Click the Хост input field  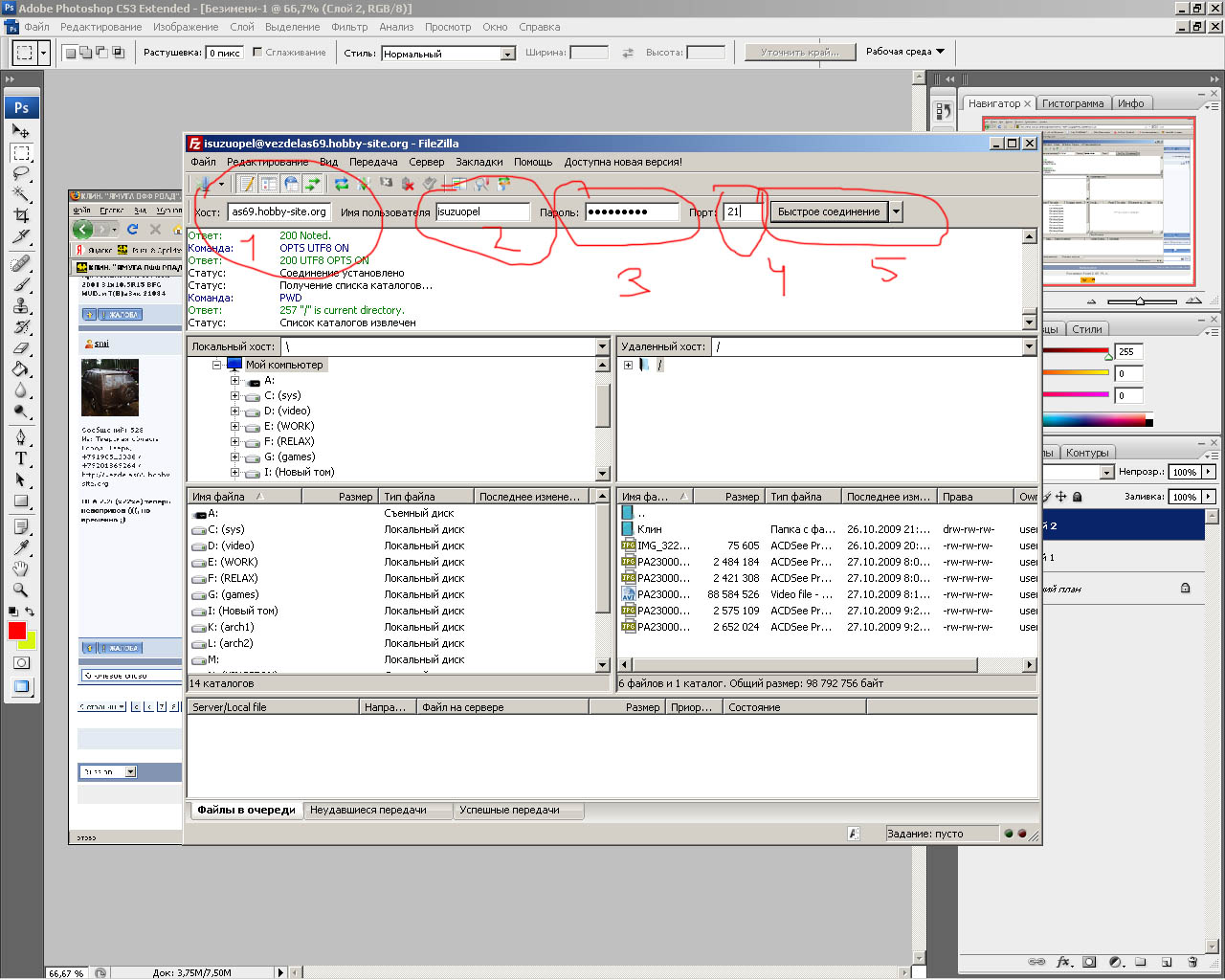tap(279, 212)
